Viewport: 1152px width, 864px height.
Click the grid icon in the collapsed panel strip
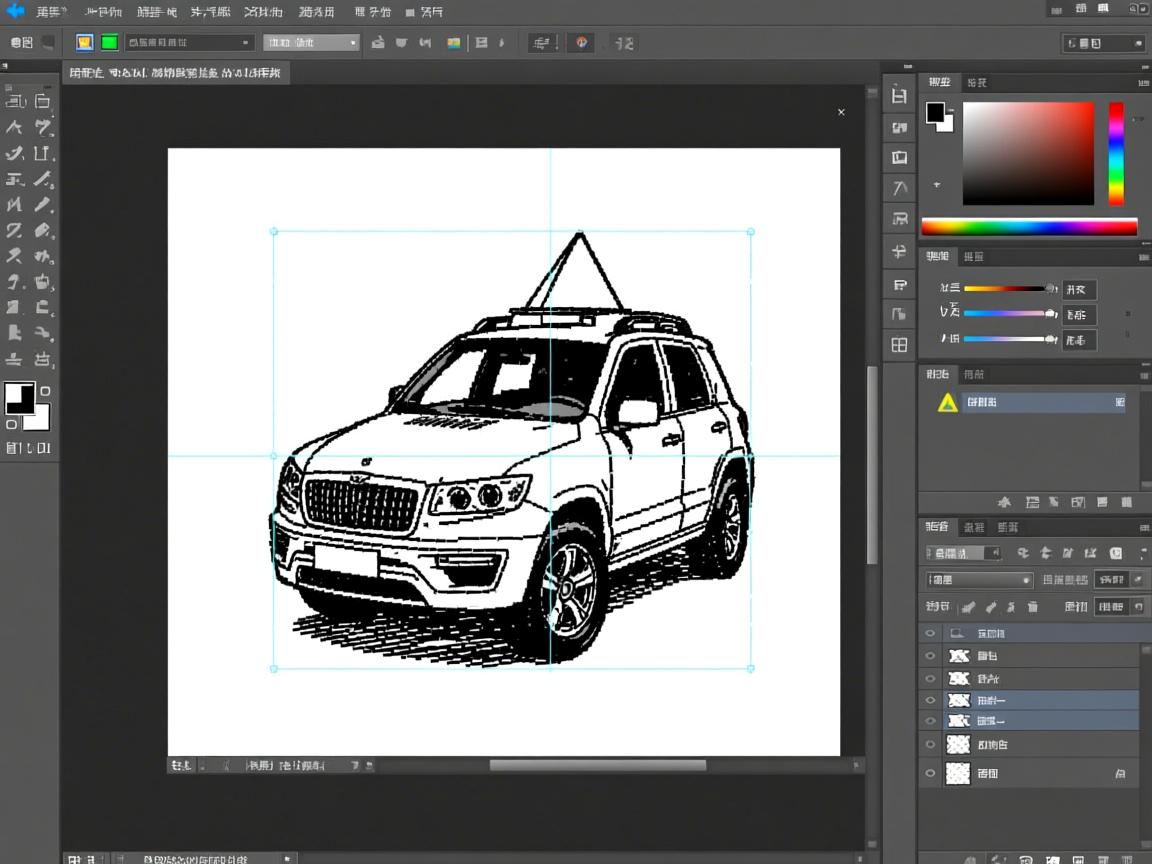coord(899,345)
